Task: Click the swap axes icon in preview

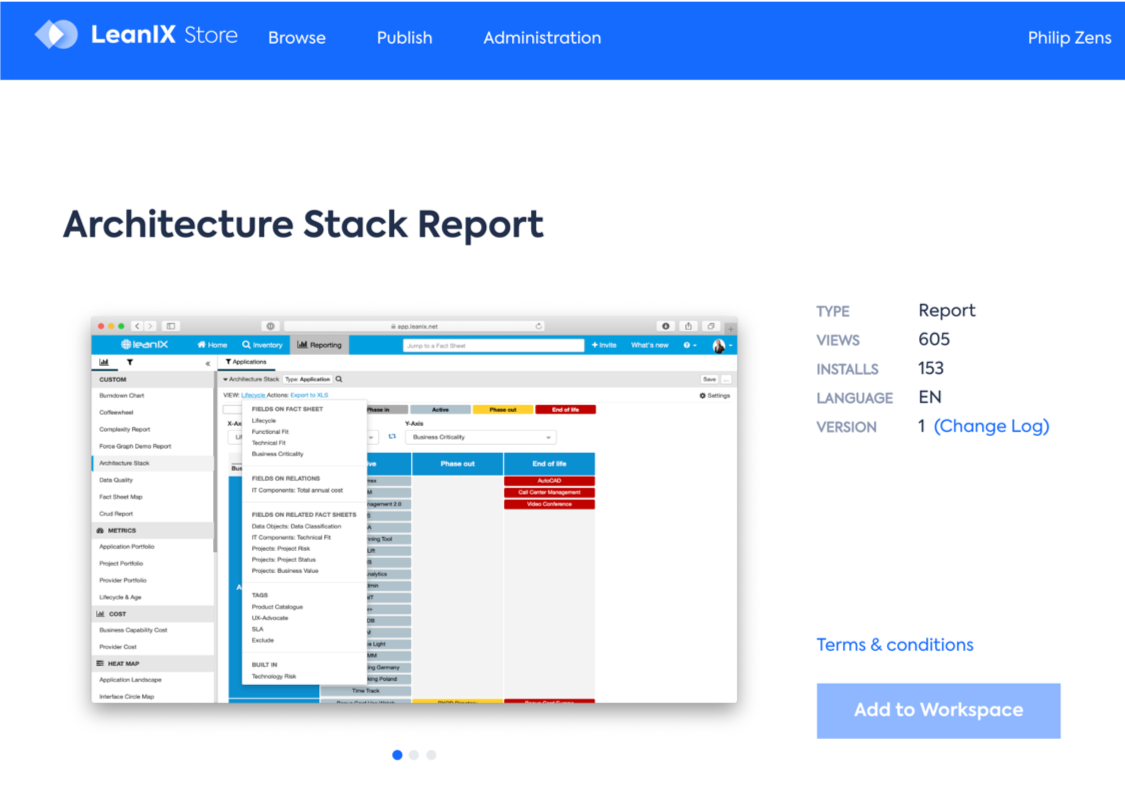Action: point(392,436)
